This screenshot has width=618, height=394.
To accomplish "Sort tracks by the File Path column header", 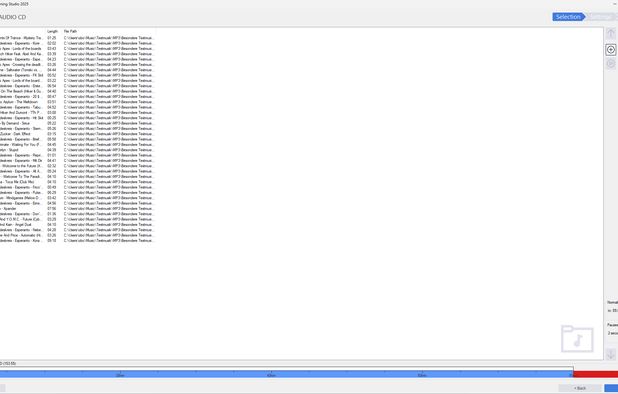I will coord(71,31).
